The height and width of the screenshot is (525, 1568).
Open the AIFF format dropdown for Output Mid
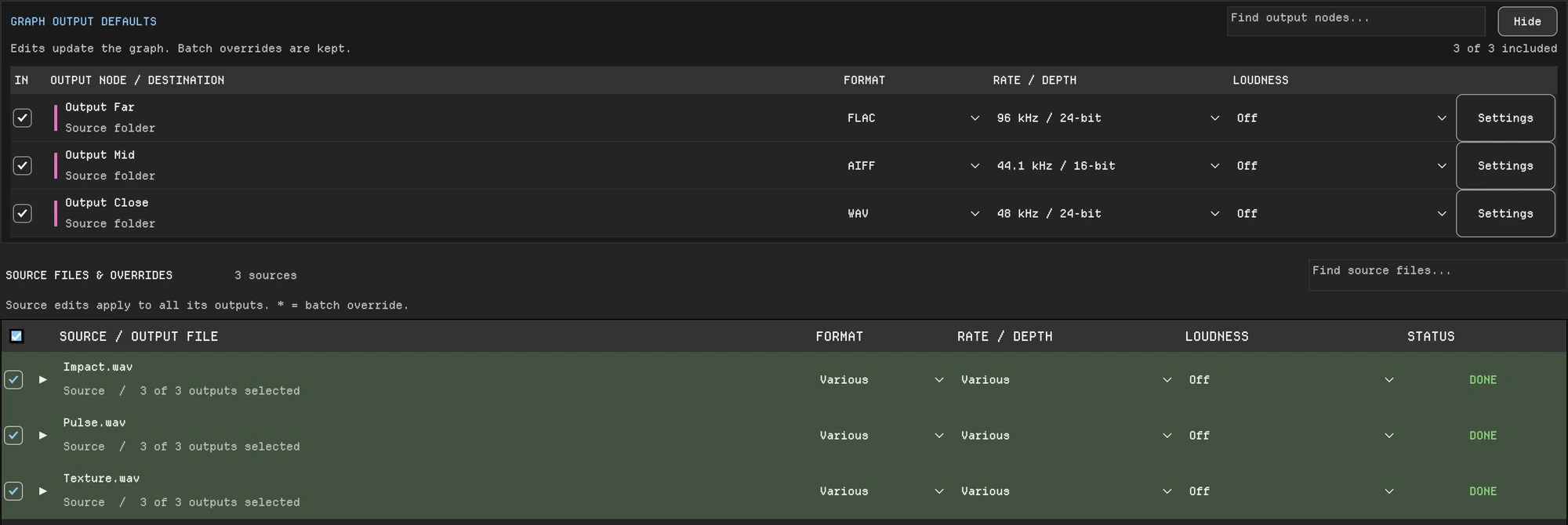913,166
